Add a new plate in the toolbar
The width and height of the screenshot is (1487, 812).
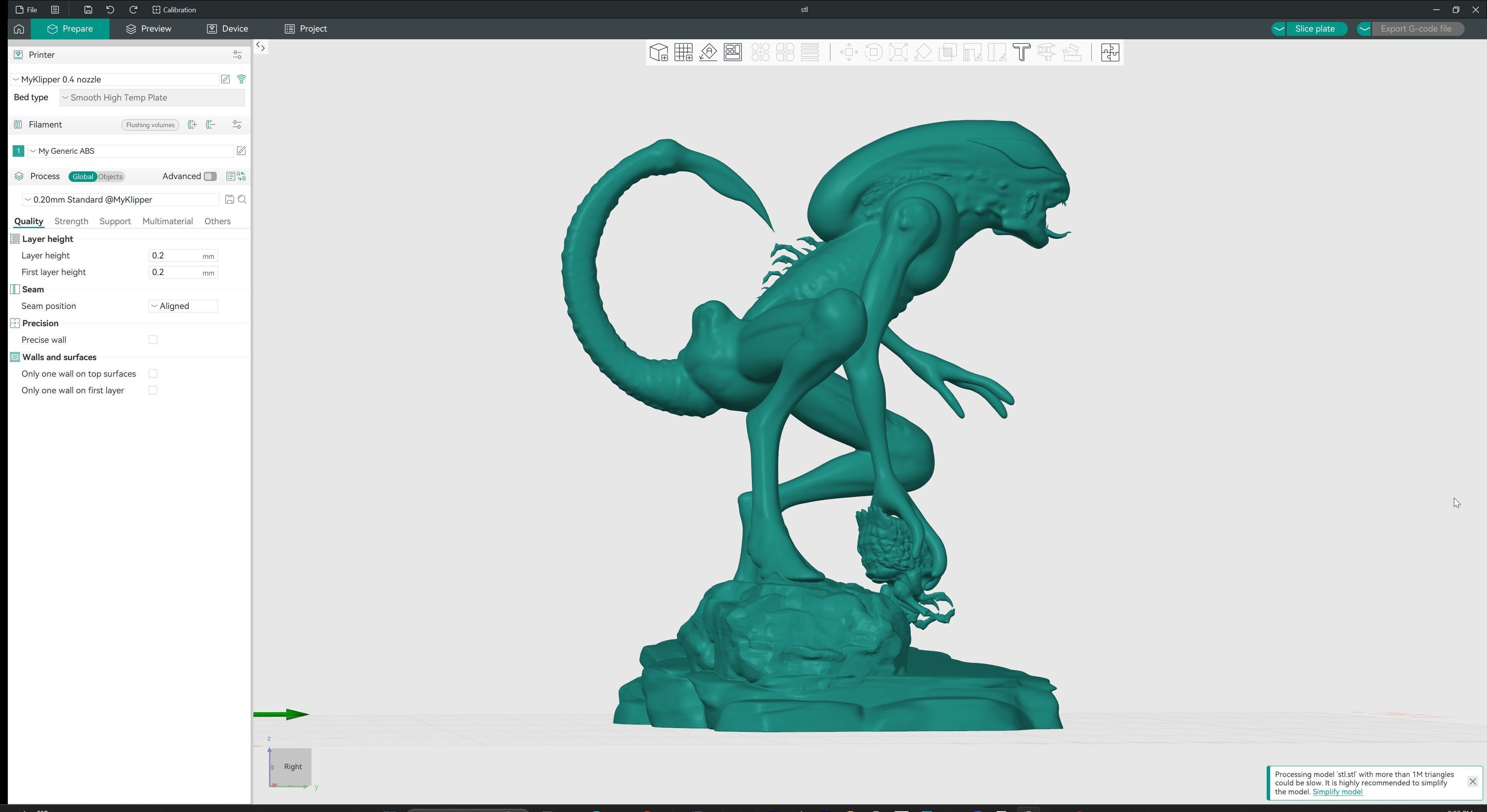[683, 52]
